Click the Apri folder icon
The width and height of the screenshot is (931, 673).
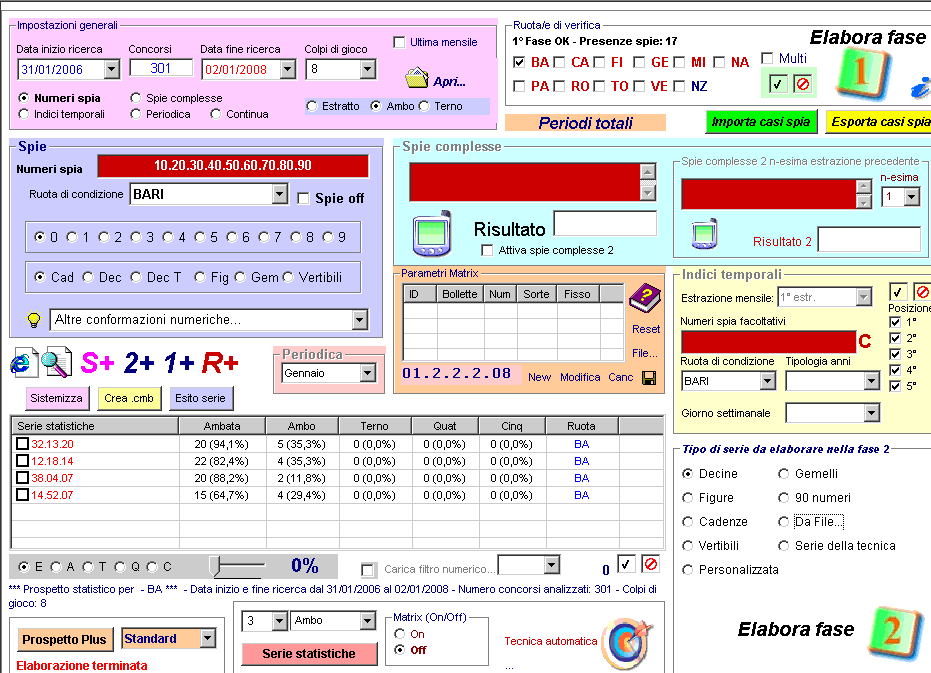click(417, 78)
